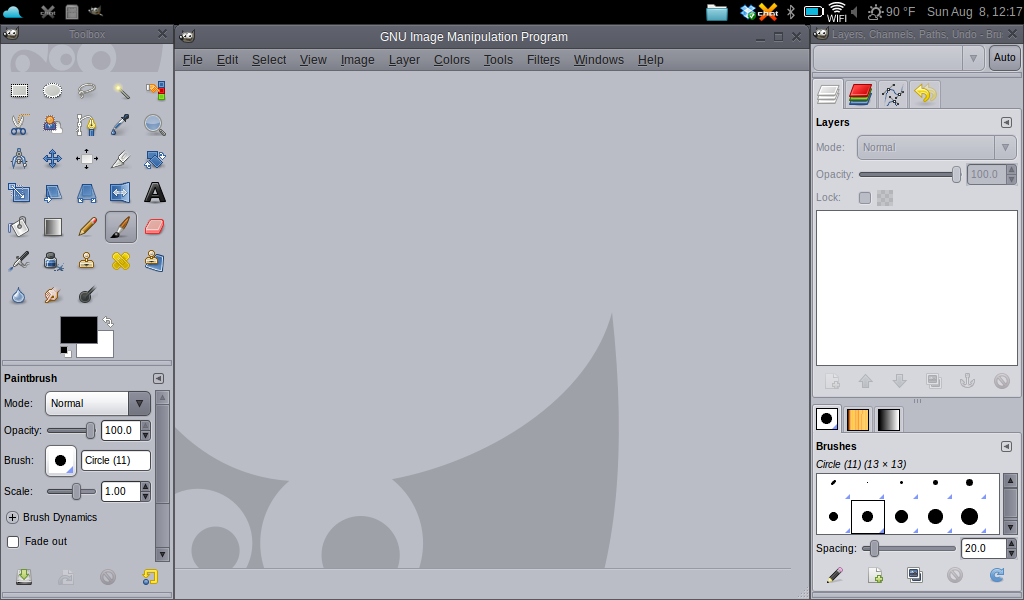Select the Fuzzy Select magic wand tool
Viewport: 1024px width, 600px height.
[121, 90]
